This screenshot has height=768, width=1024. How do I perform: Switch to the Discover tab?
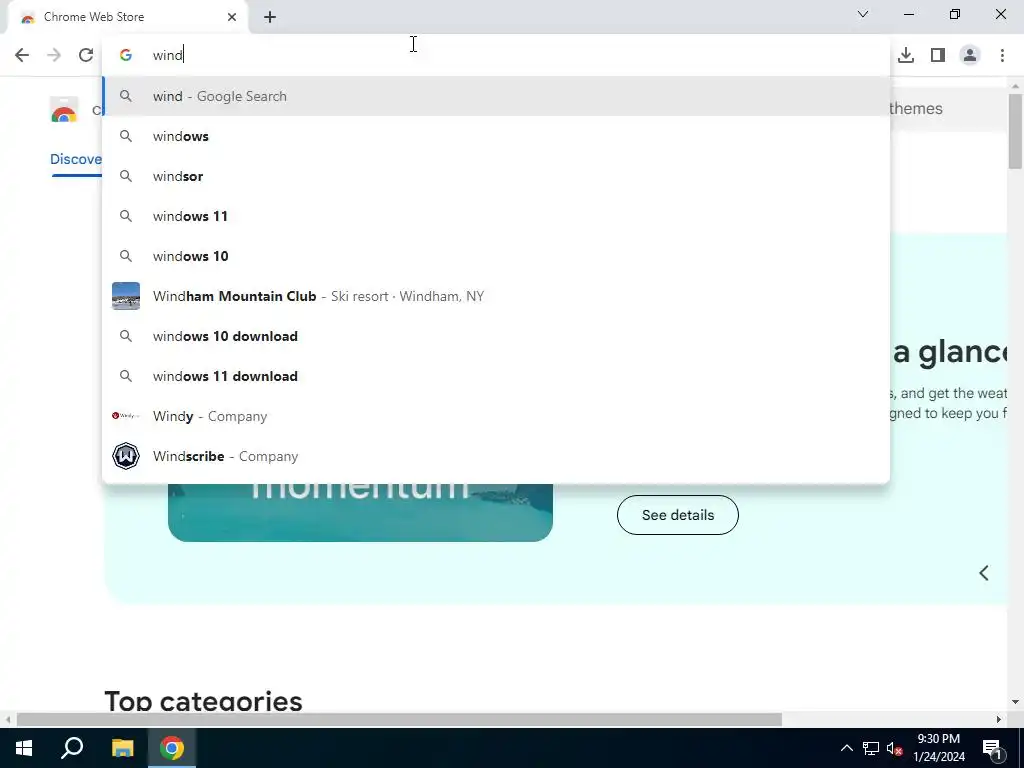[76, 159]
